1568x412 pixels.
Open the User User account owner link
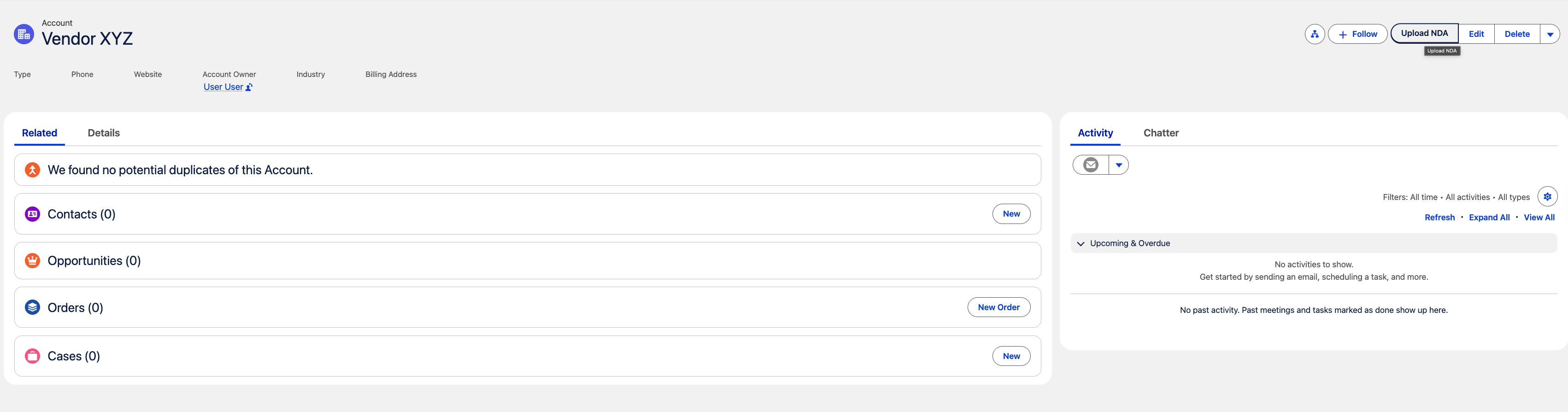[x=223, y=87]
